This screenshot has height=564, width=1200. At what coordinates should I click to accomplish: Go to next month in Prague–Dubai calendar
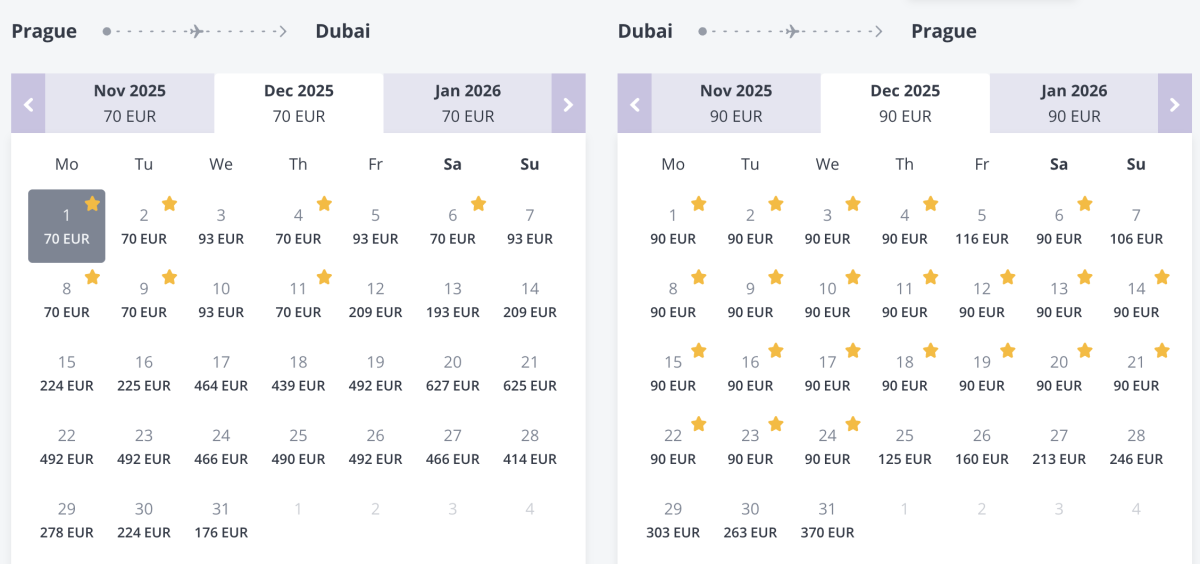568,104
